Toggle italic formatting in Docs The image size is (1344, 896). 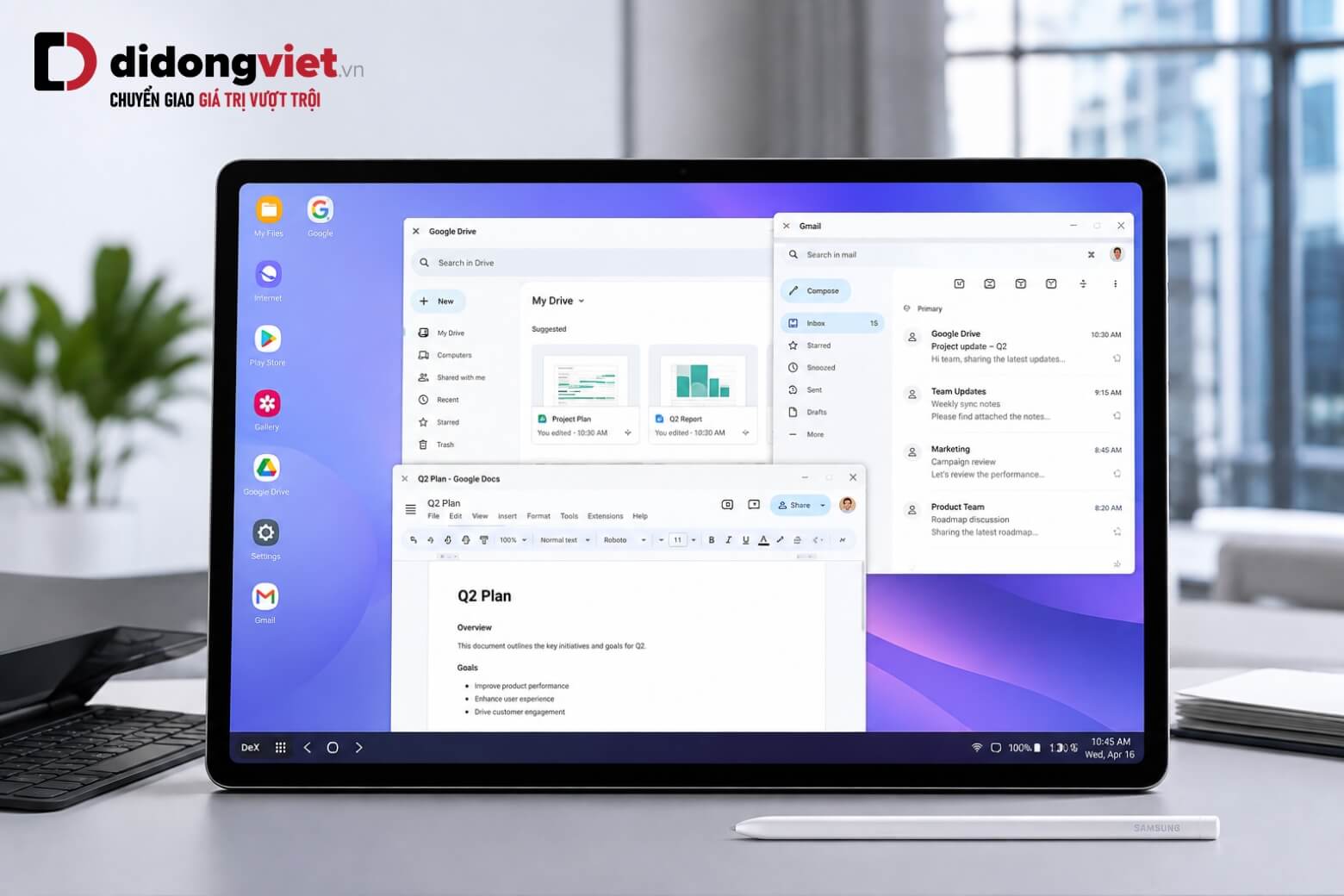[729, 540]
